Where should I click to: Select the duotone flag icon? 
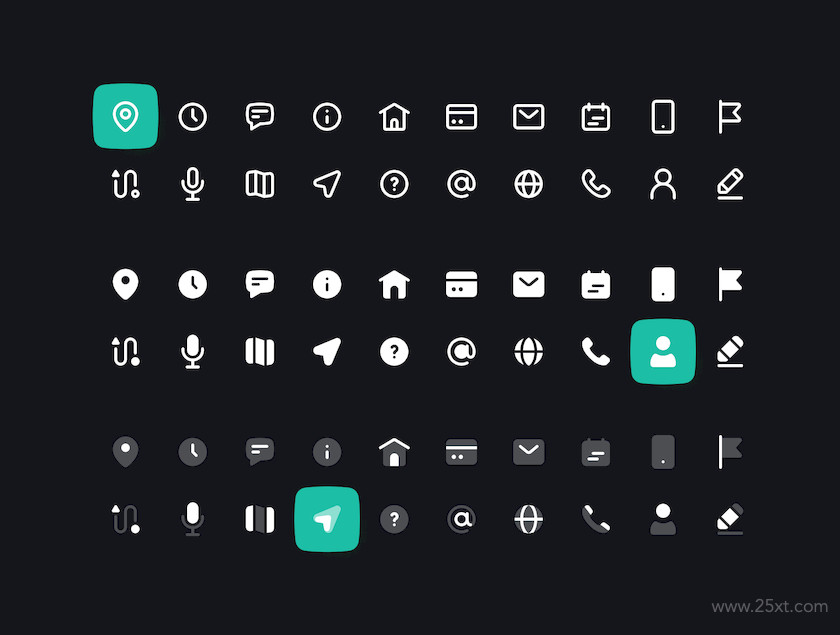(730, 452)
